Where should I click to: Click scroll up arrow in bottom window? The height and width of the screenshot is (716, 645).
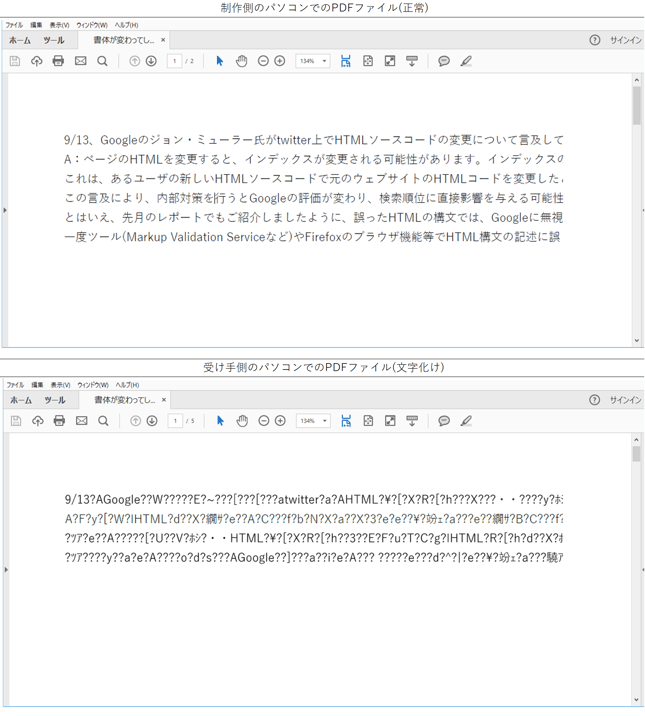click(x=637, y=440)
